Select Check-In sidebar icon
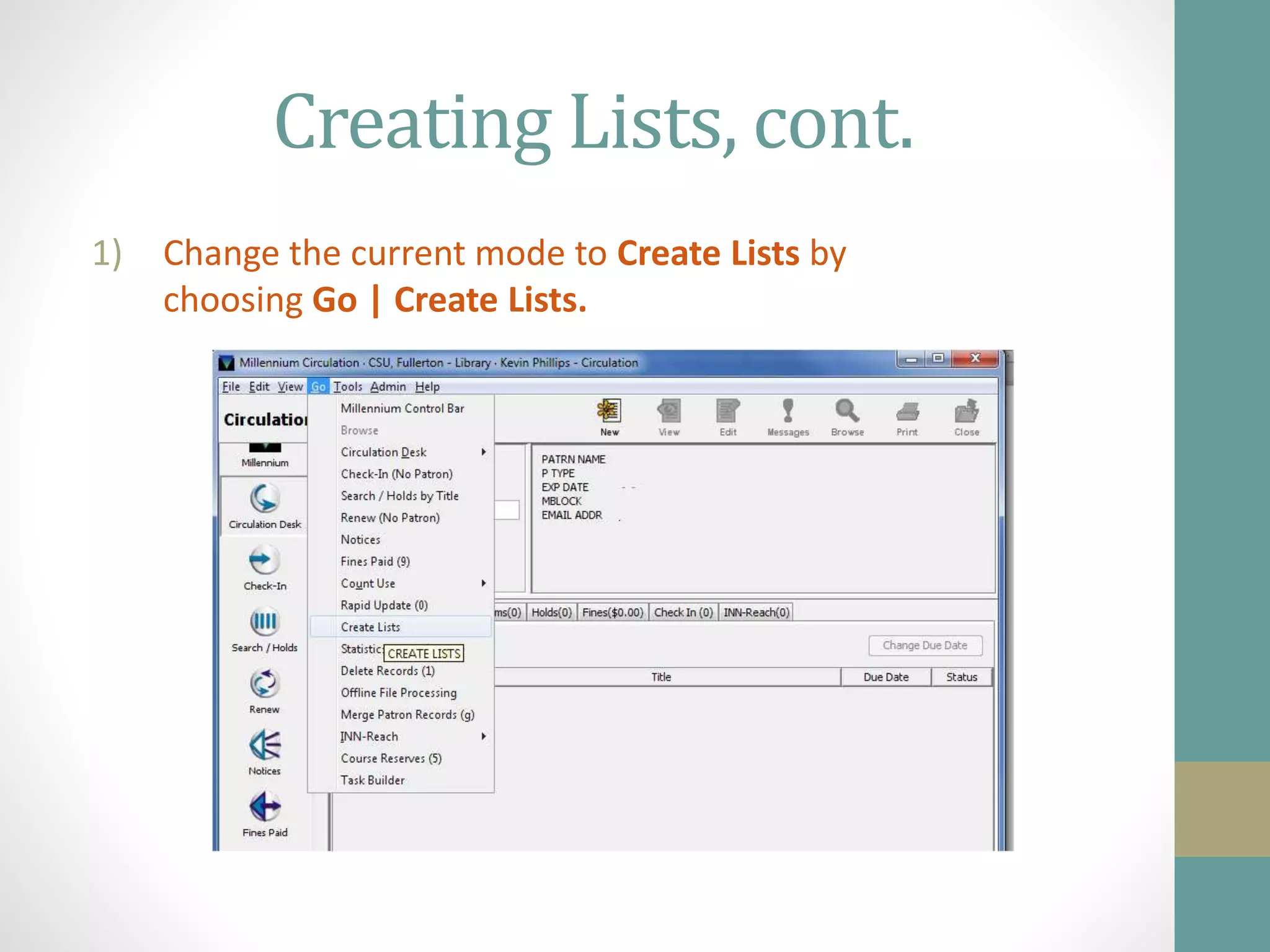The image size is (1270, 952). click(x=265, y=568)
